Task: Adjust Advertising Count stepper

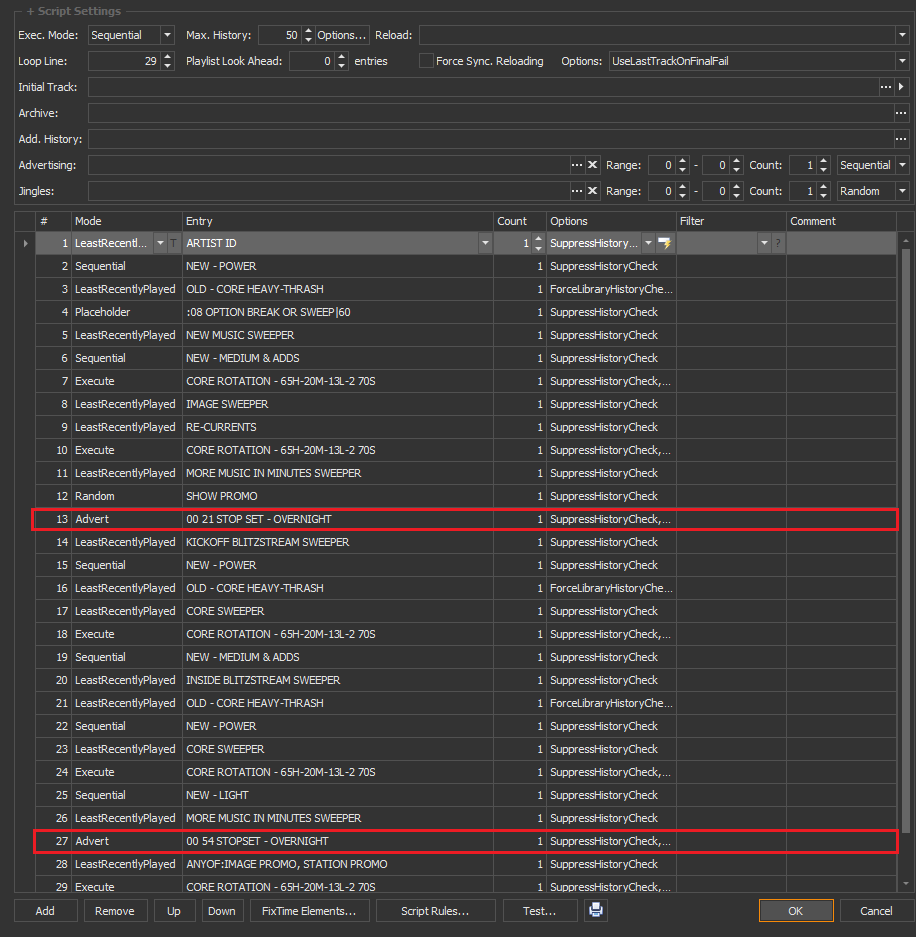Action: 824,165
